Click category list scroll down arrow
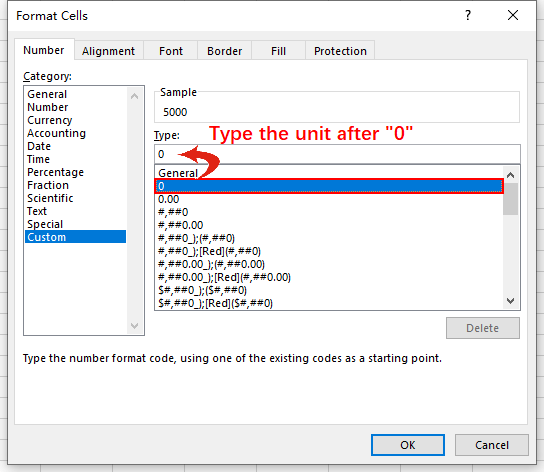Image resolution: width=544 pixels, height=472 pixels. pos(135,326)
